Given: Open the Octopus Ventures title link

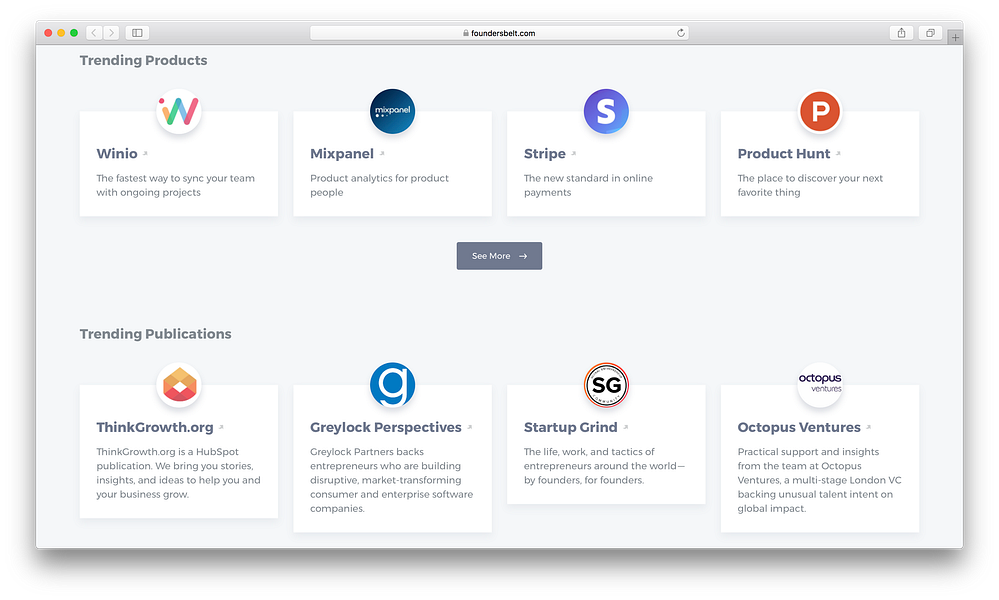Looking at the screenshot, I should click(799, 427).
